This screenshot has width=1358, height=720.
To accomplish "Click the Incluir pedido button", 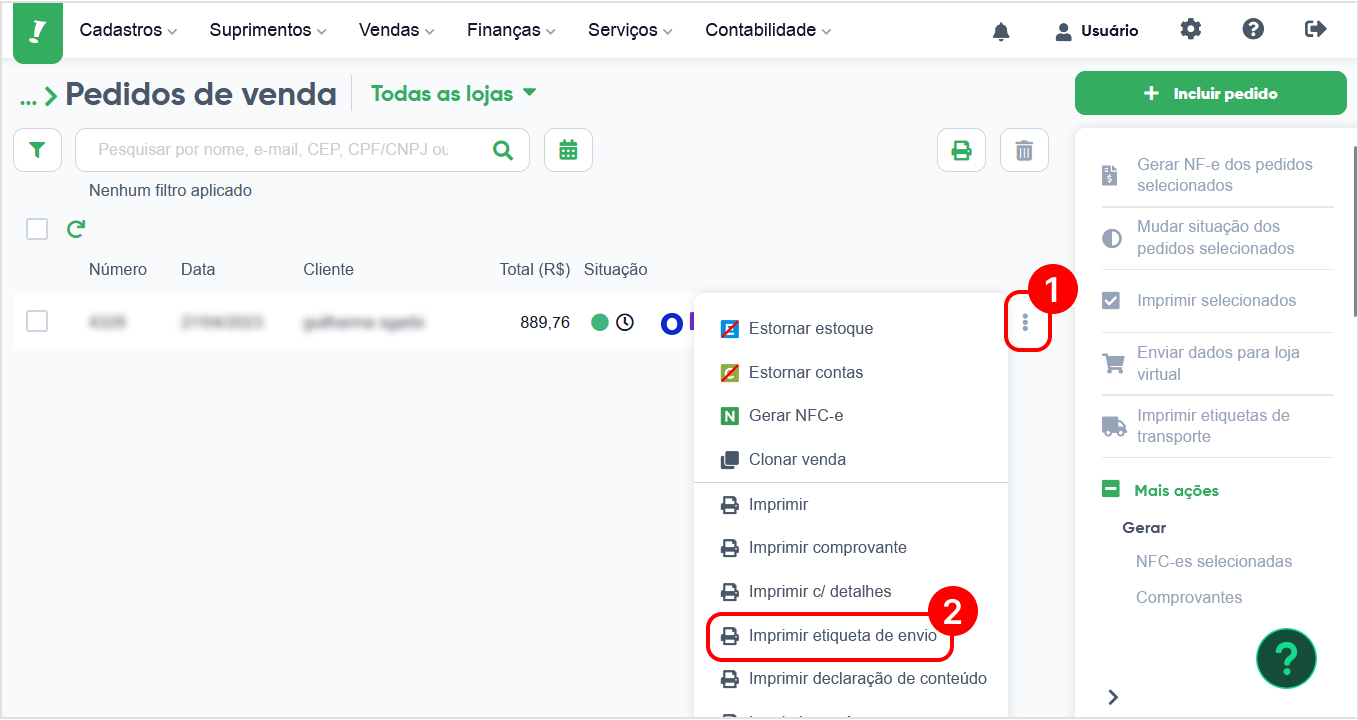I will pyautogui.click(x=1211, y=93).
